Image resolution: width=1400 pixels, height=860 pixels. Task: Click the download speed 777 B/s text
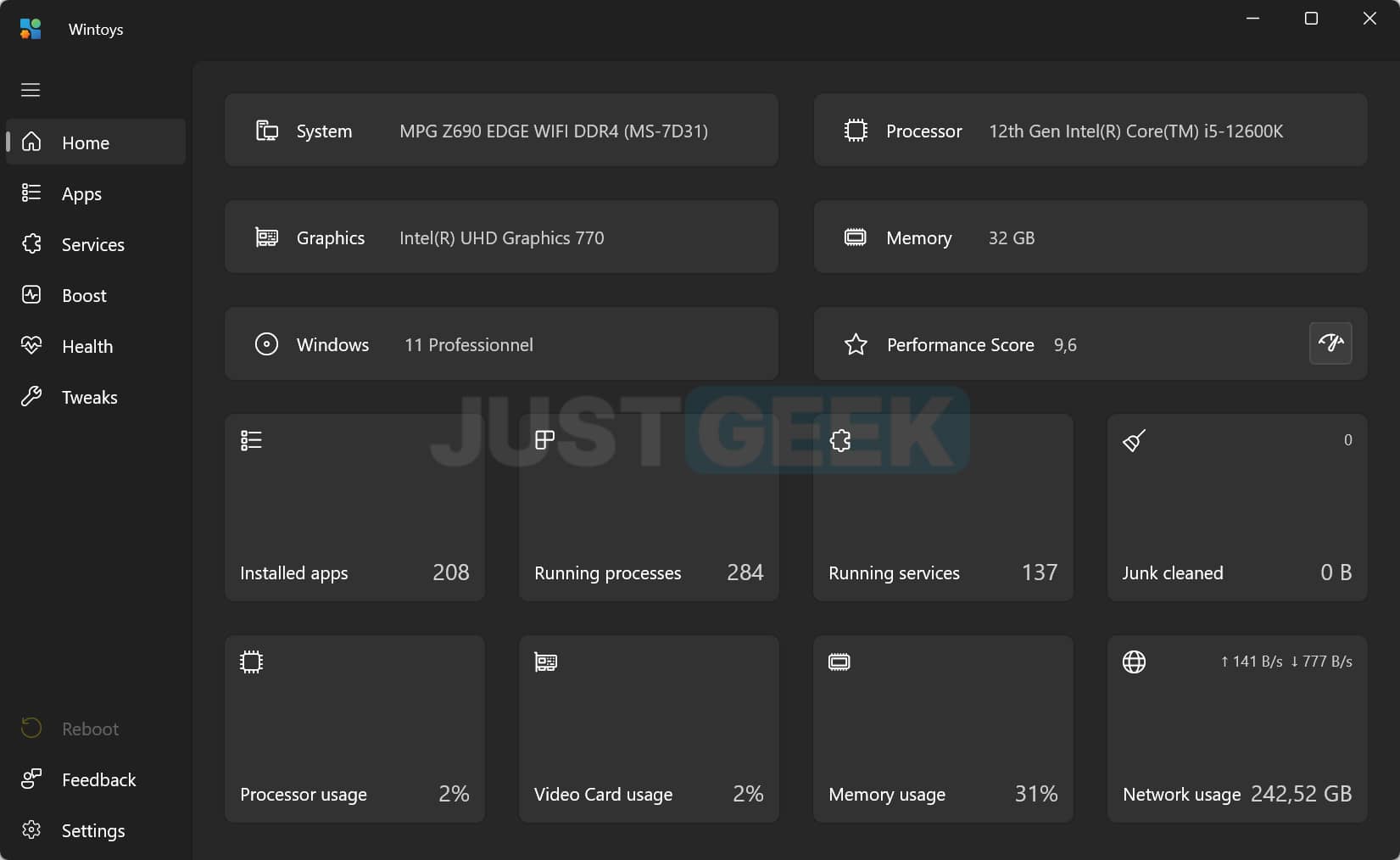(x=1321, y=662)
